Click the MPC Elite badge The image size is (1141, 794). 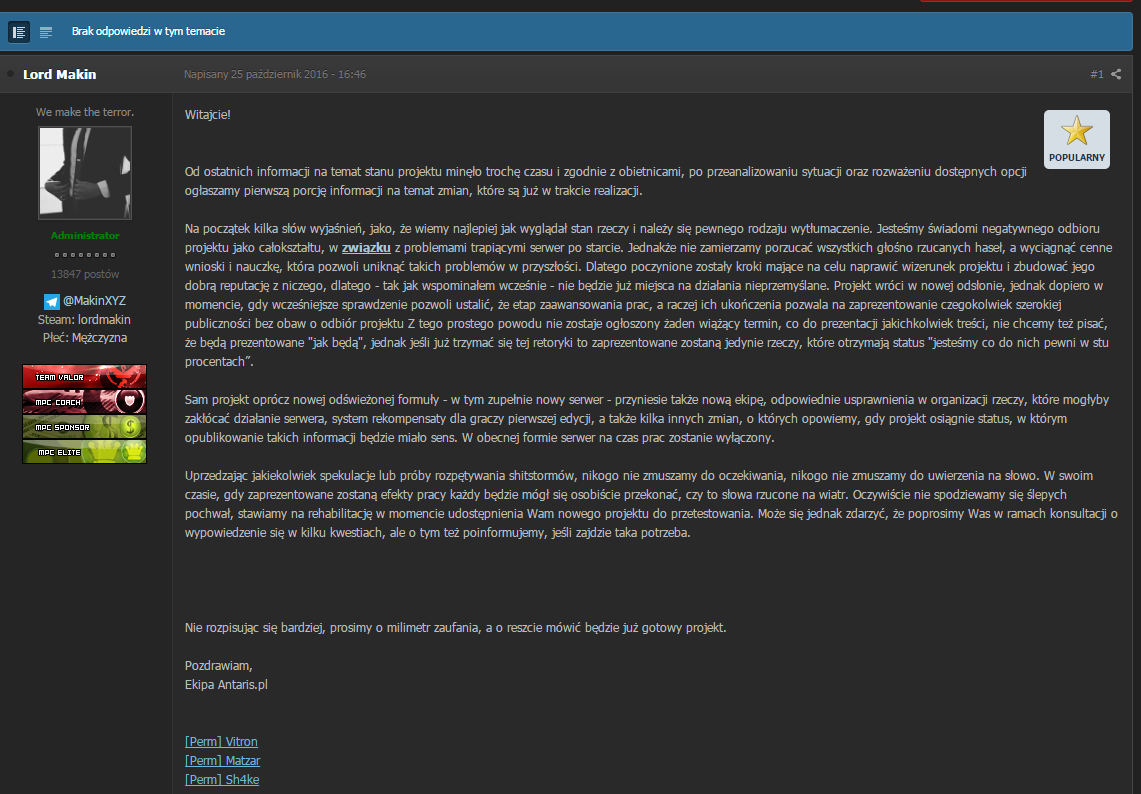tap(84, 451)
